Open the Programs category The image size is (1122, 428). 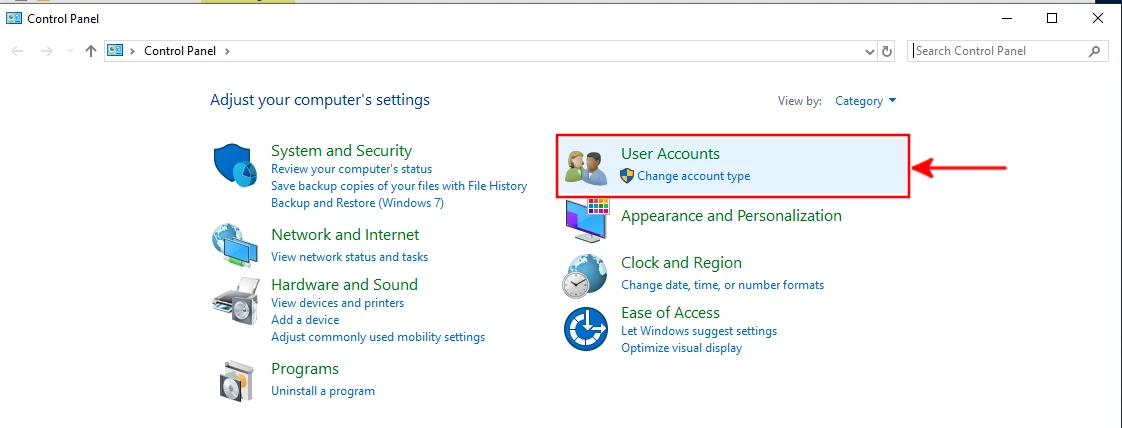point(305,369)
